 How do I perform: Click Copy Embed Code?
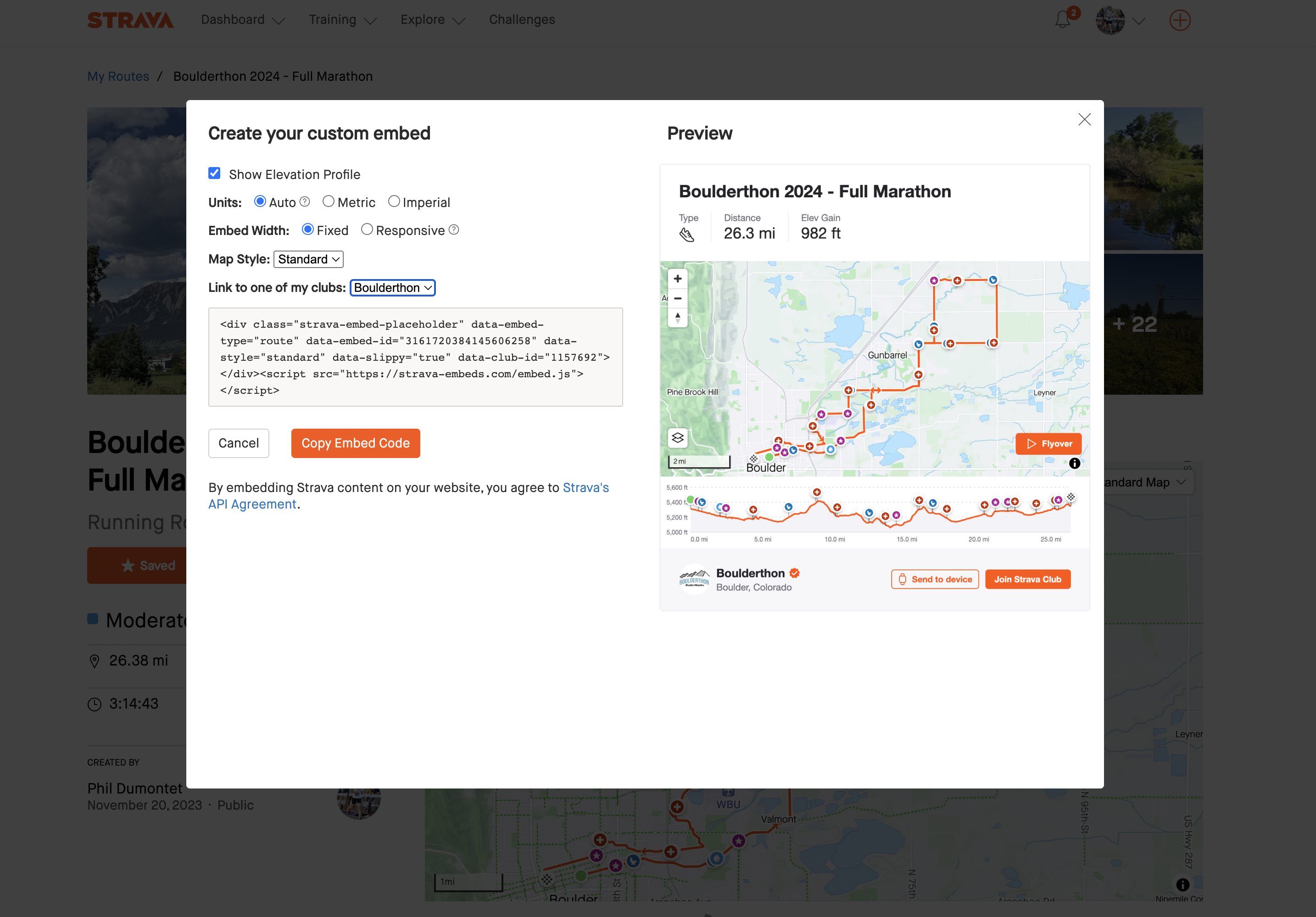(x=355, y=443)
